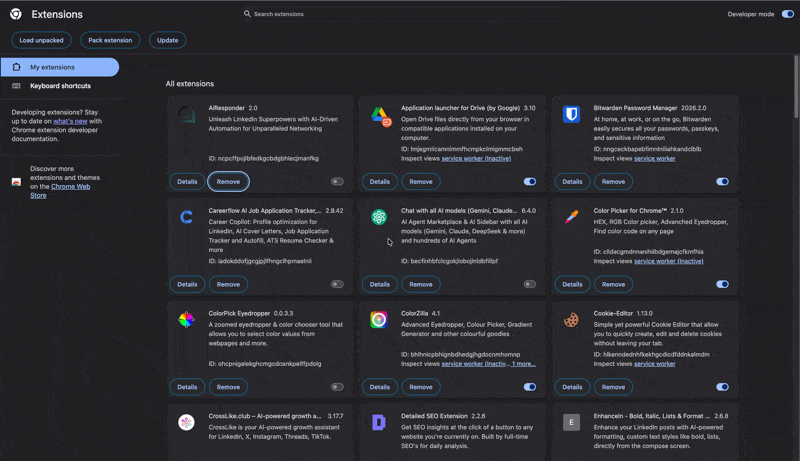Click the CrossLike.club extension icon

(186, 422)
